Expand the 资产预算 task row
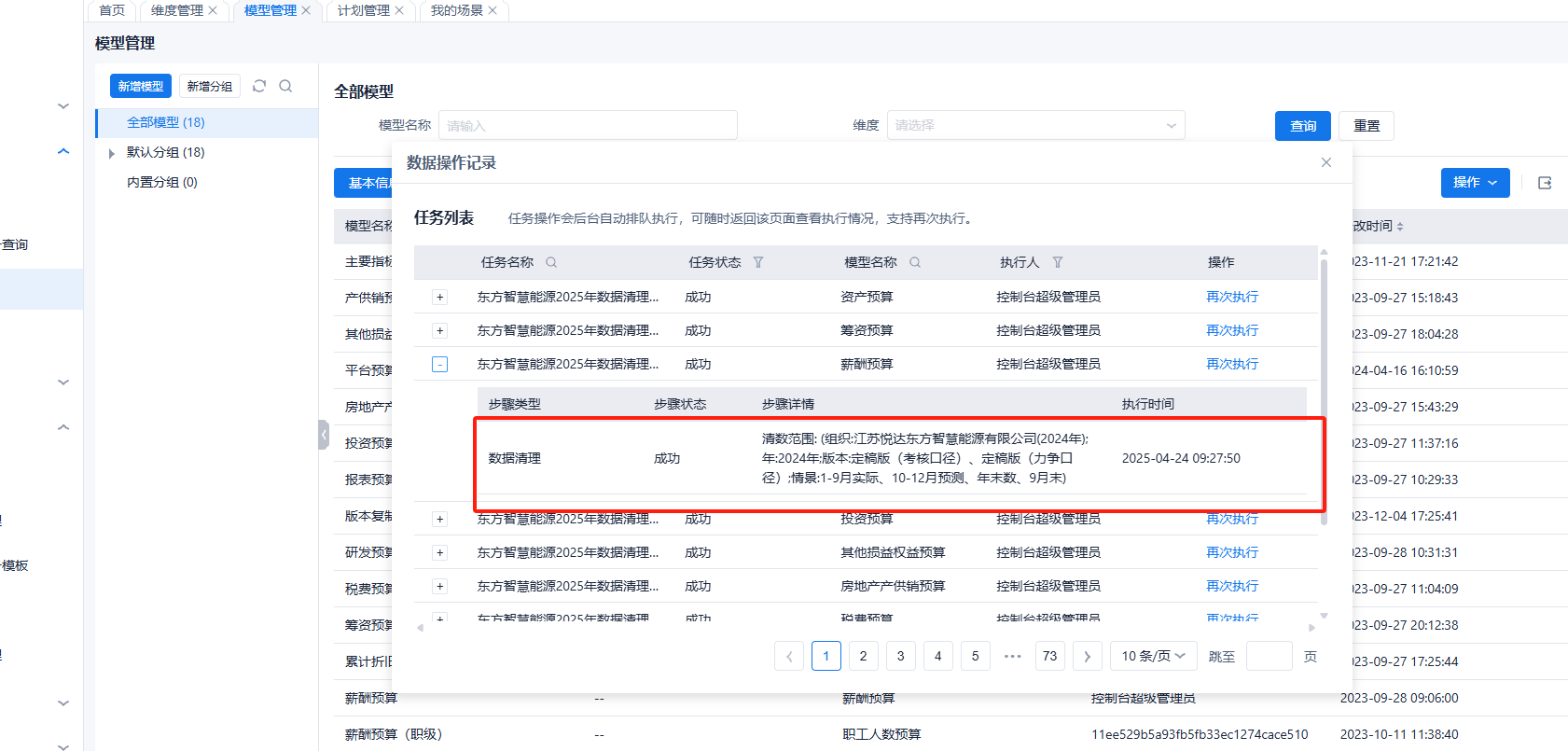1568x751 pixels. coord(439,297)
